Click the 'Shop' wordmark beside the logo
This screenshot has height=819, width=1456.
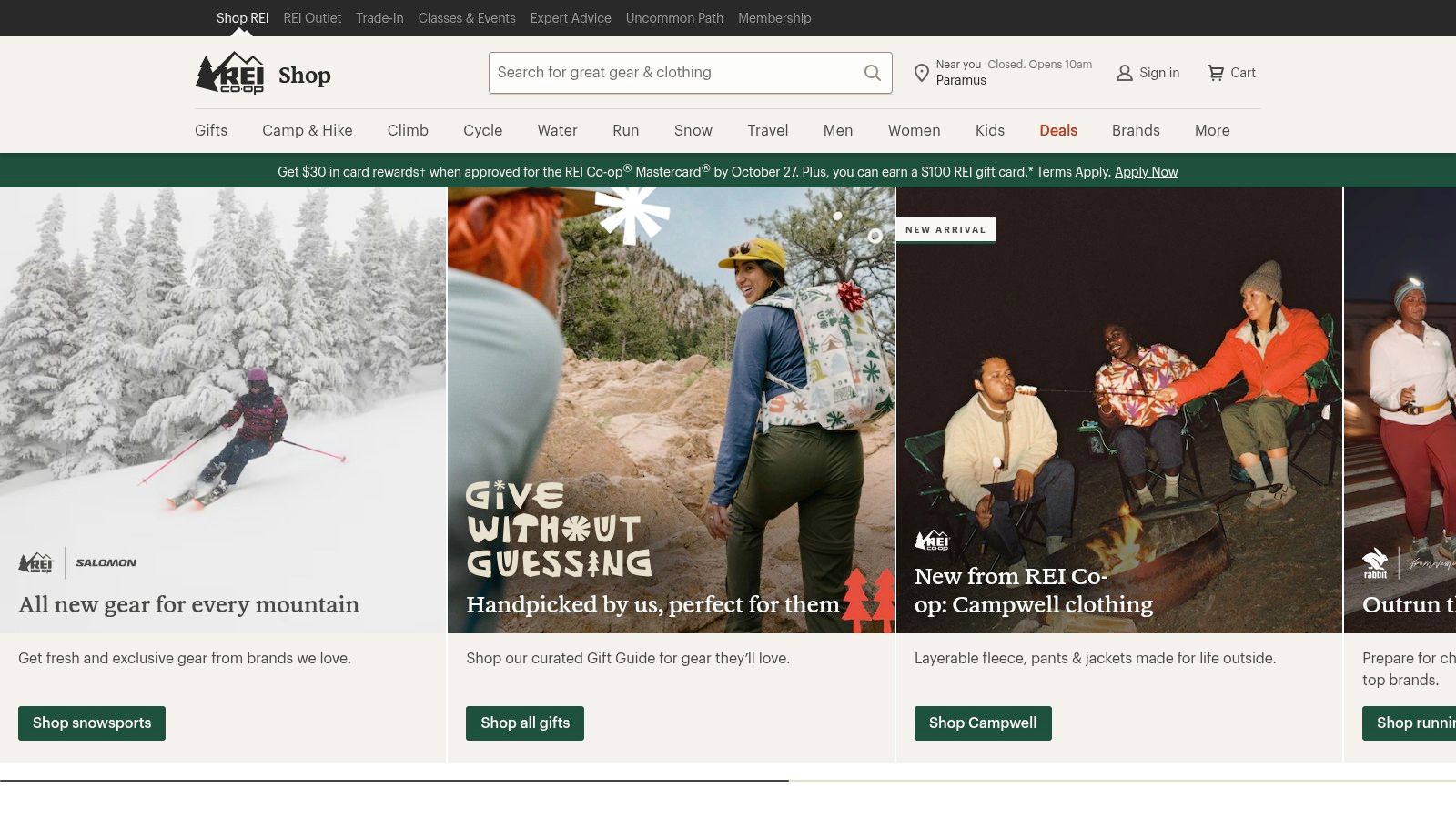click(305, 75)
